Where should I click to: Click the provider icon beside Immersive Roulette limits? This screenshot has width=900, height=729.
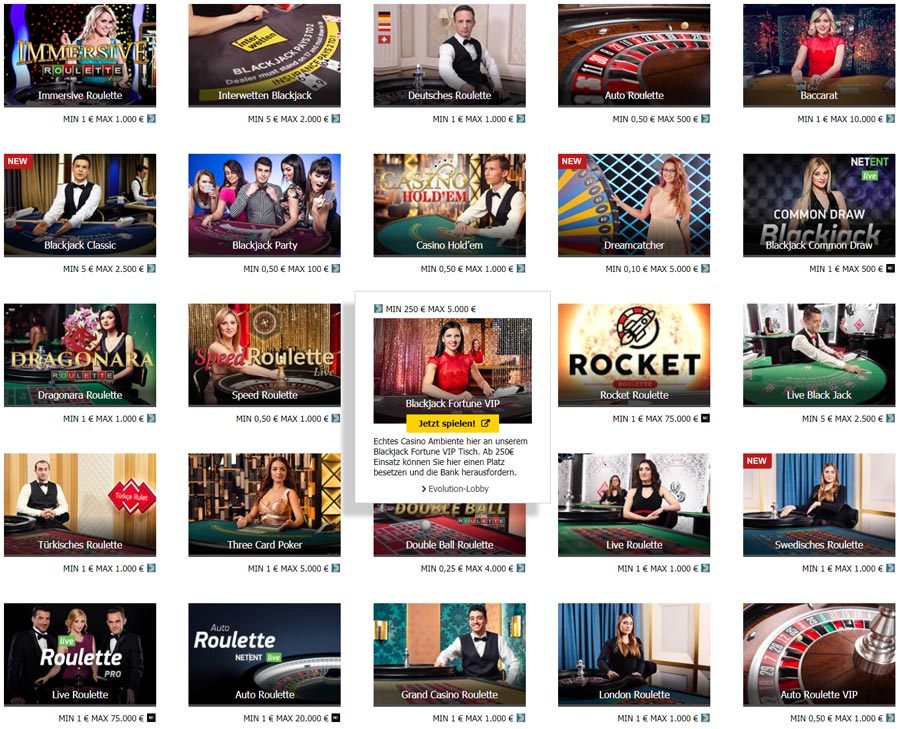151,119
